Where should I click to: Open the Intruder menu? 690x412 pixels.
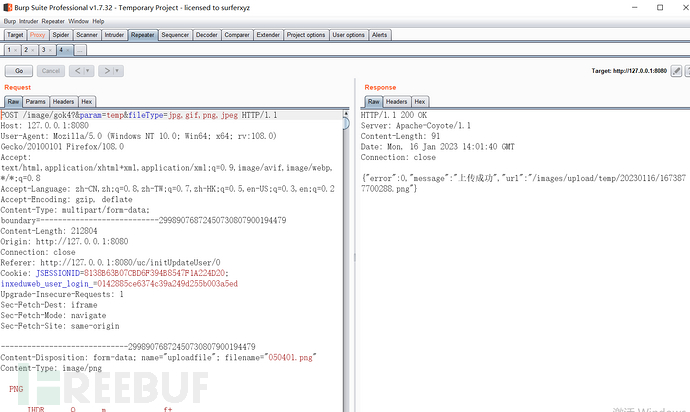click(29, 21)
